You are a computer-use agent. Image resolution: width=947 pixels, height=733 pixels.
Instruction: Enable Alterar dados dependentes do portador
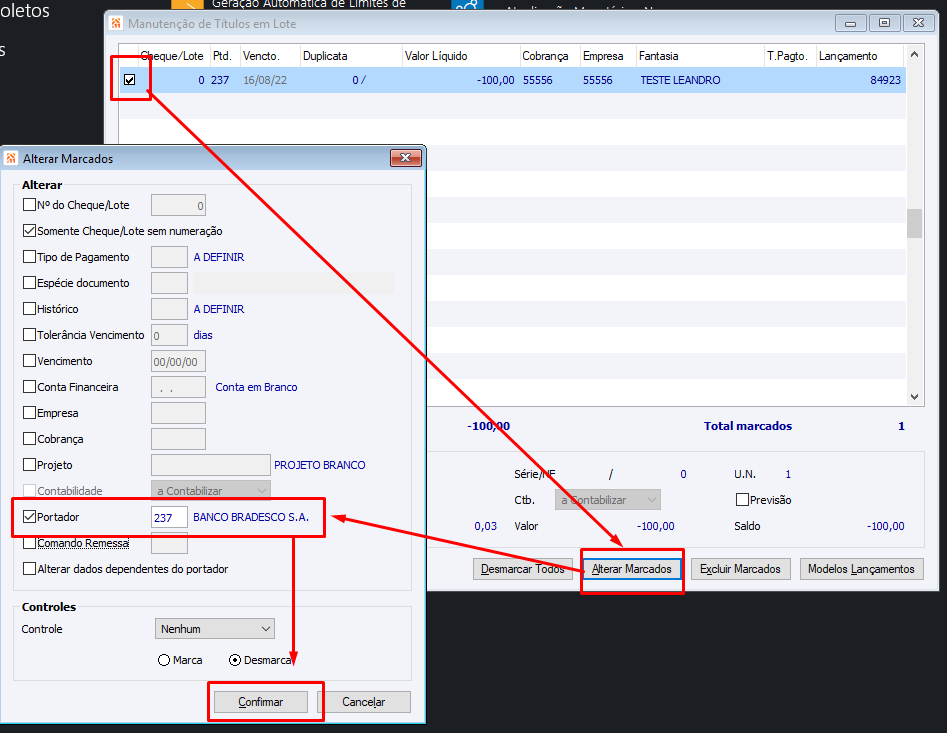pyautogui.click(x=29, y=569)
